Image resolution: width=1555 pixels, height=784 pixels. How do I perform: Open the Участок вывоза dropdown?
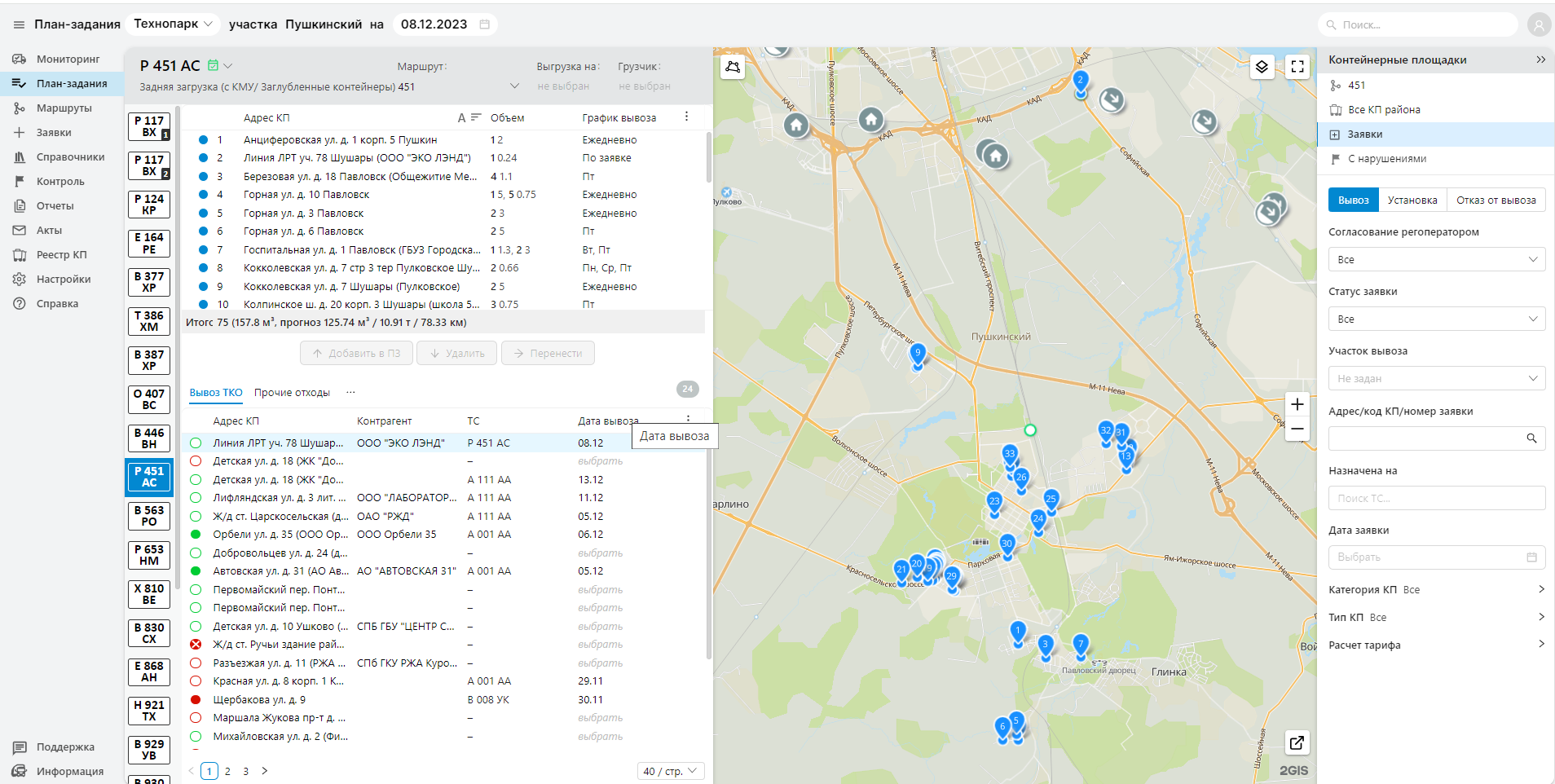point(1436,379)
